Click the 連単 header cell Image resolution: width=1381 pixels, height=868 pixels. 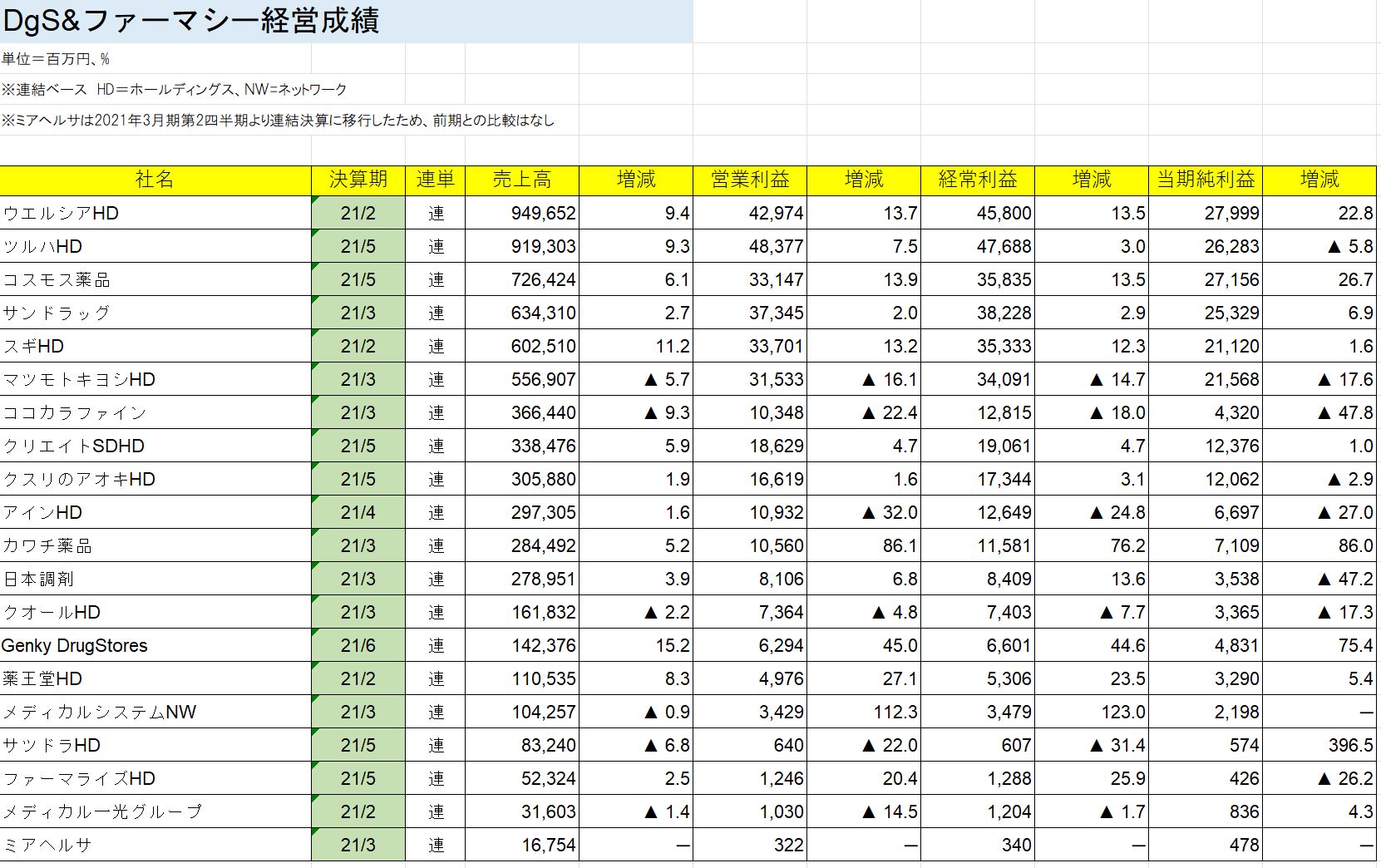[435, 180]
